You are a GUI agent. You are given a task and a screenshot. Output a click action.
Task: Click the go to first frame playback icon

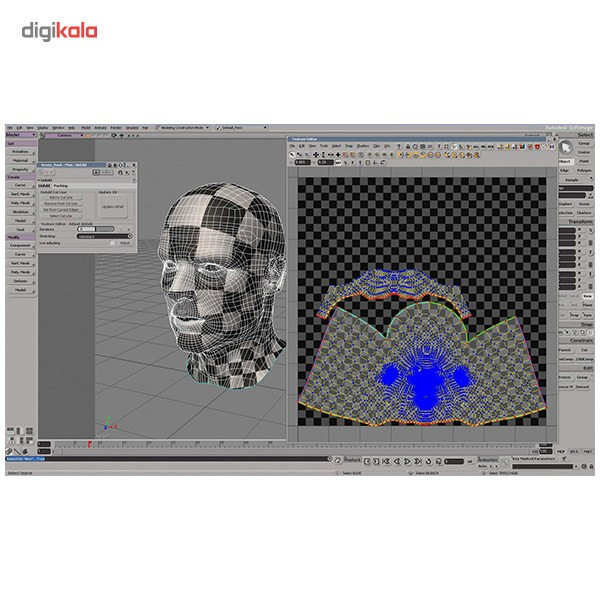(x=386, y=461)
